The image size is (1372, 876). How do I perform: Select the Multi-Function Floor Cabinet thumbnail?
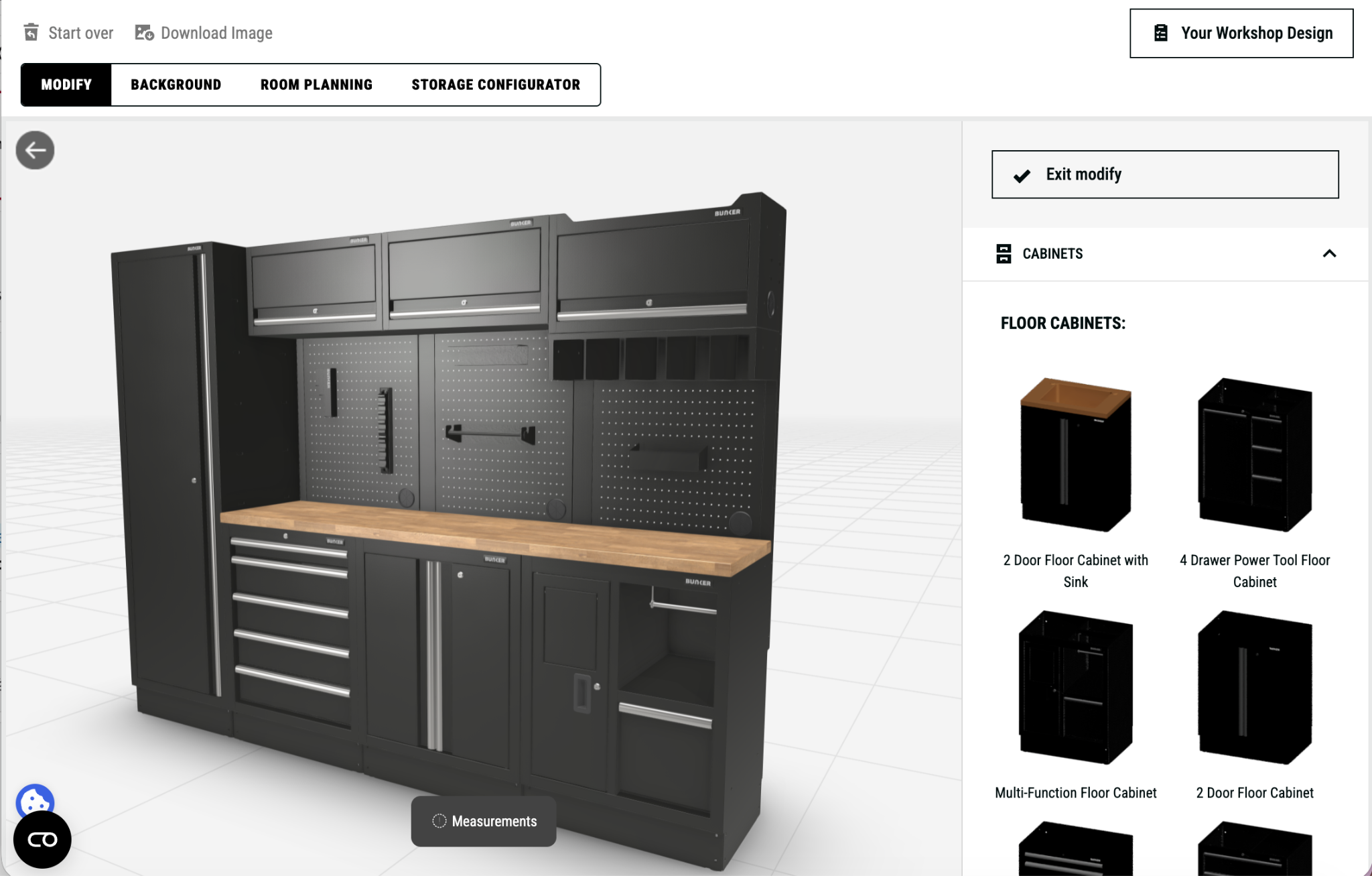tap(1075, 687)
